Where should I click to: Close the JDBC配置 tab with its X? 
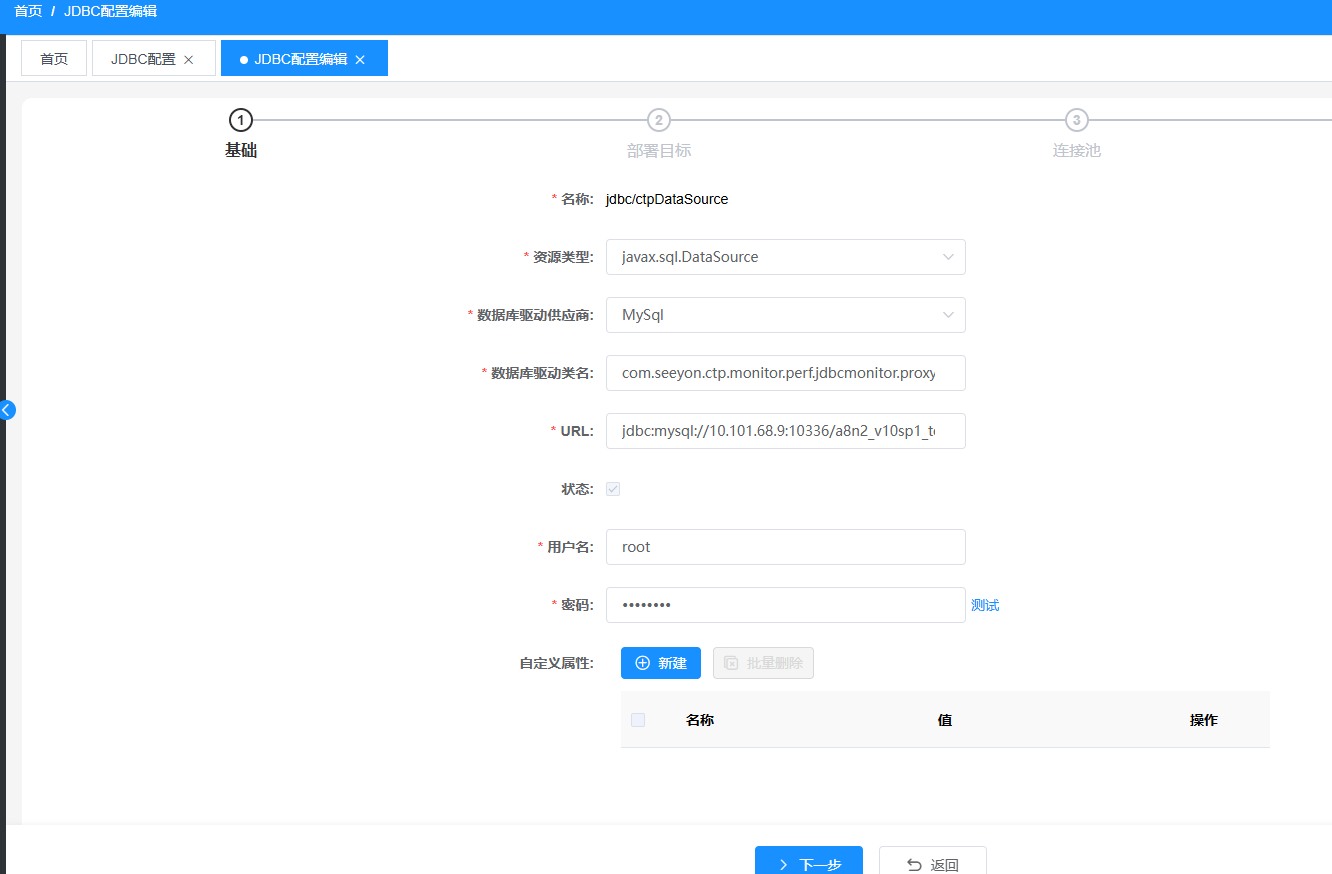189,60
